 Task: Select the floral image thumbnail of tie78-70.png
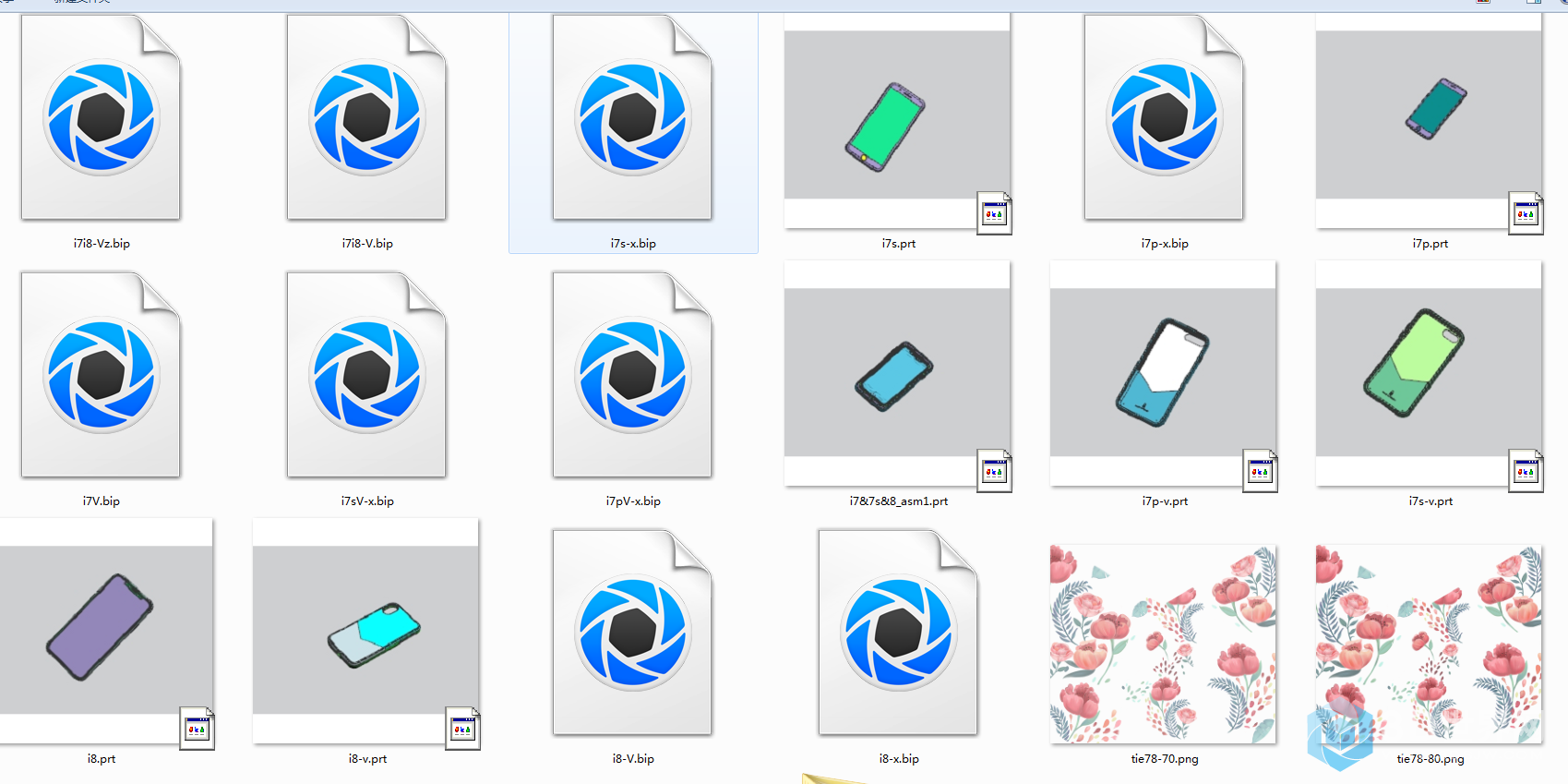coord(1164,644)
